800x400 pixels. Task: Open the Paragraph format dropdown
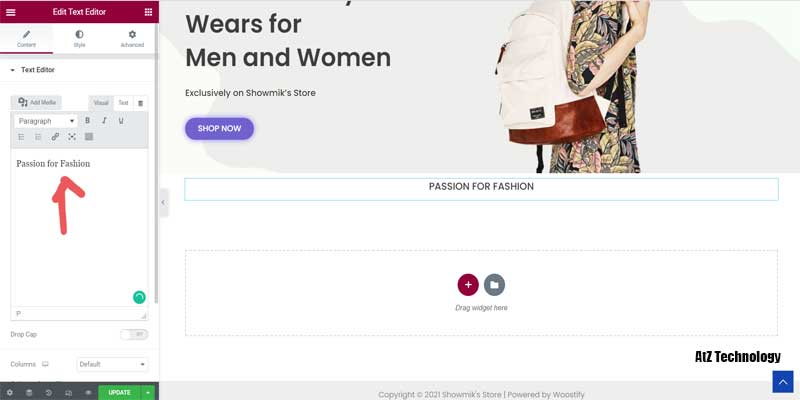pos(46,121)
